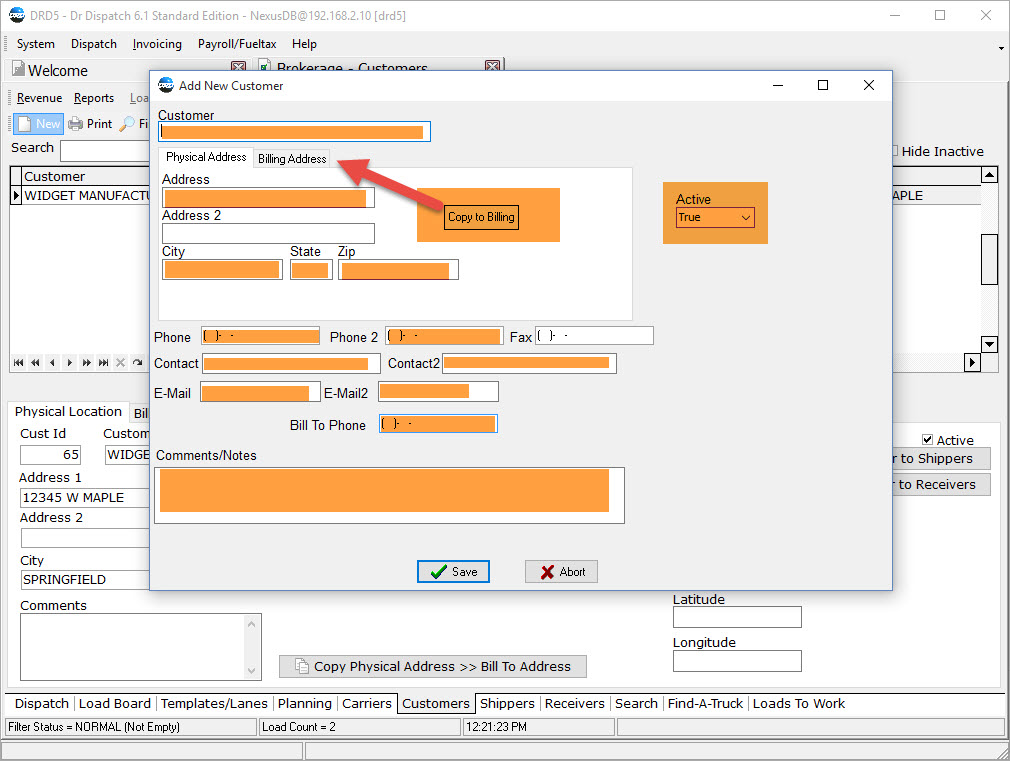Screen dimensions: 1010x761
Task: Open the Revenue menu
Action: tap(39, 98)
